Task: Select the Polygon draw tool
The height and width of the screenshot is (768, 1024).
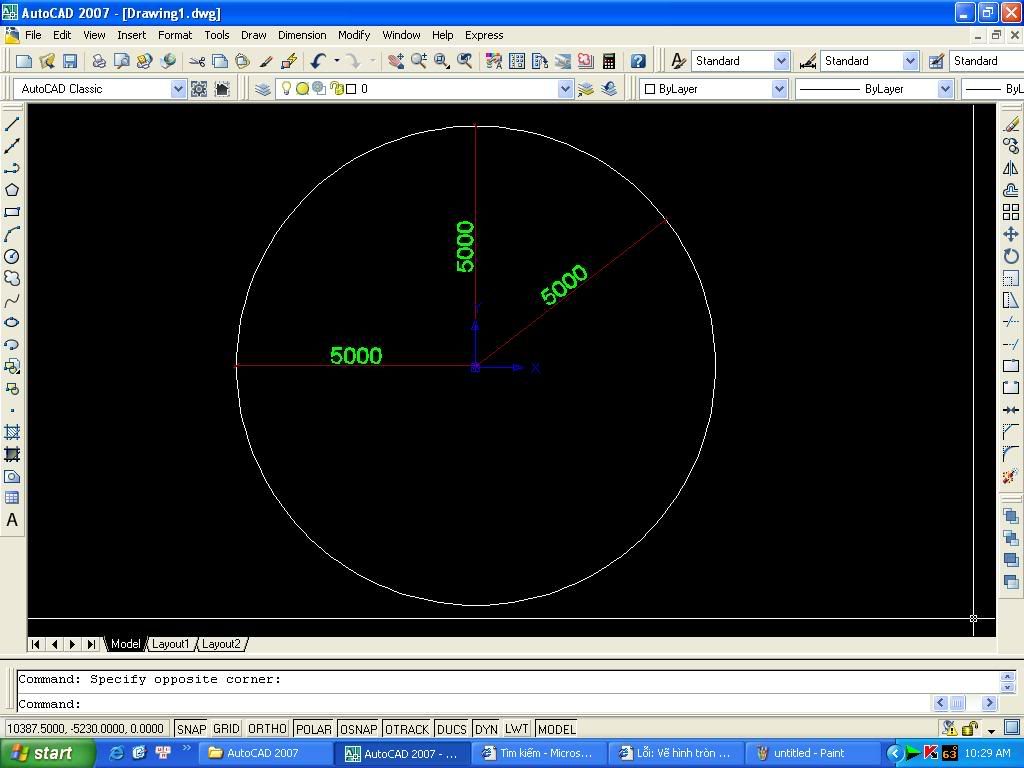Action: click(12, 190)
